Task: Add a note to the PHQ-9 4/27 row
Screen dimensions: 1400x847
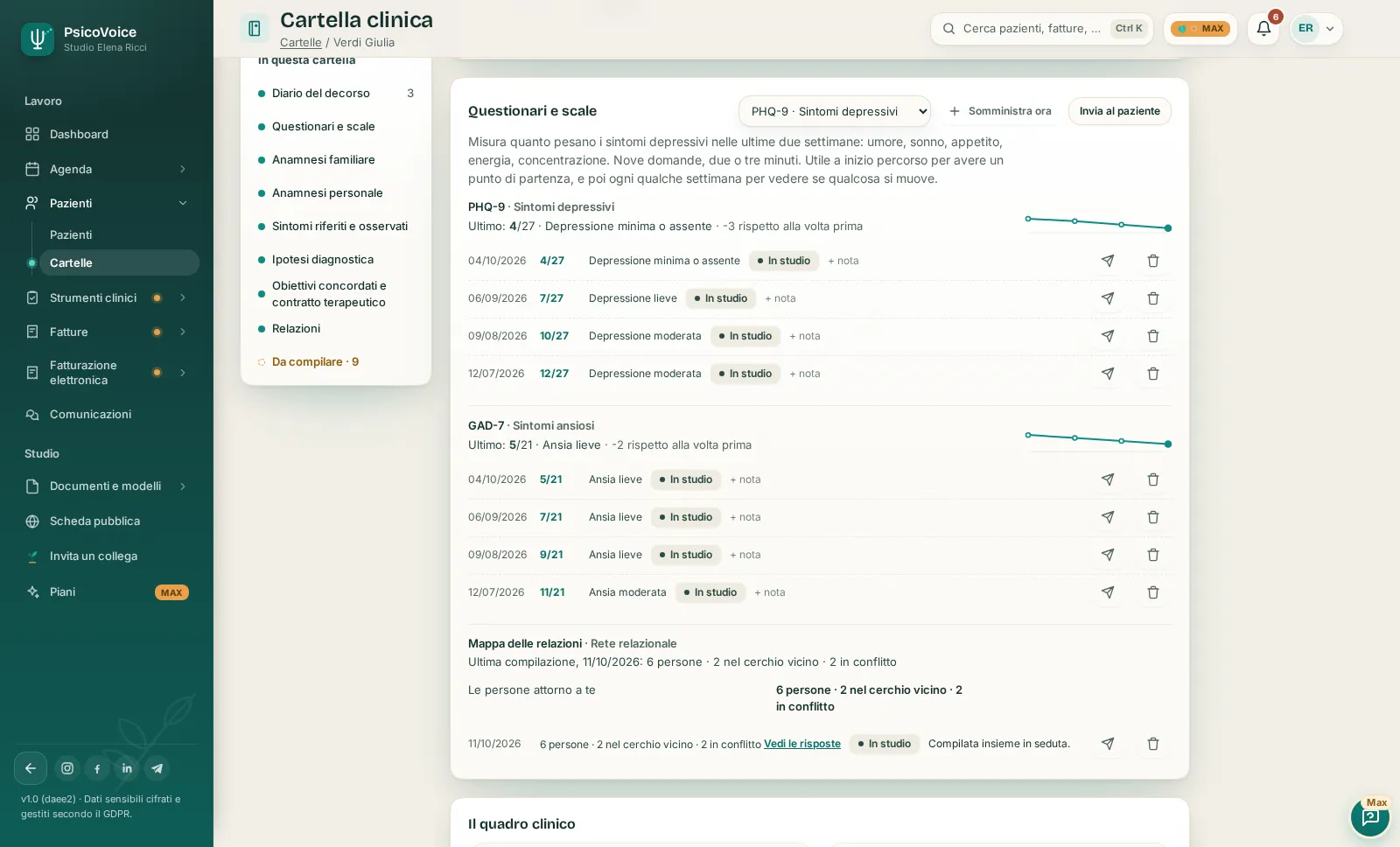Action: 843,261
